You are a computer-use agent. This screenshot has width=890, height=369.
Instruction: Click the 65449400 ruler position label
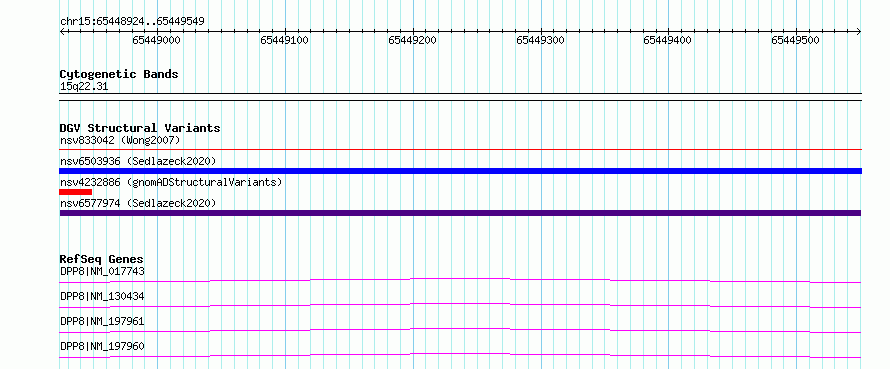point(668,40)
